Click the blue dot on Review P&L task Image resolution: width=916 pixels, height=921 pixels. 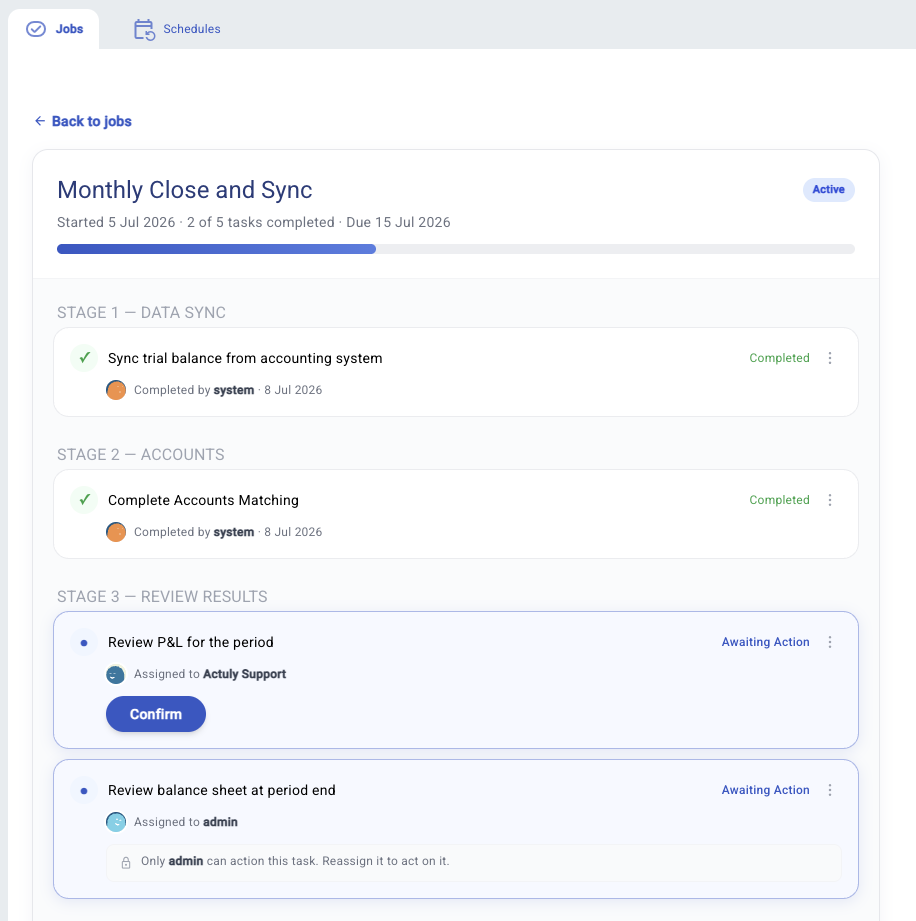coord(84,643)
